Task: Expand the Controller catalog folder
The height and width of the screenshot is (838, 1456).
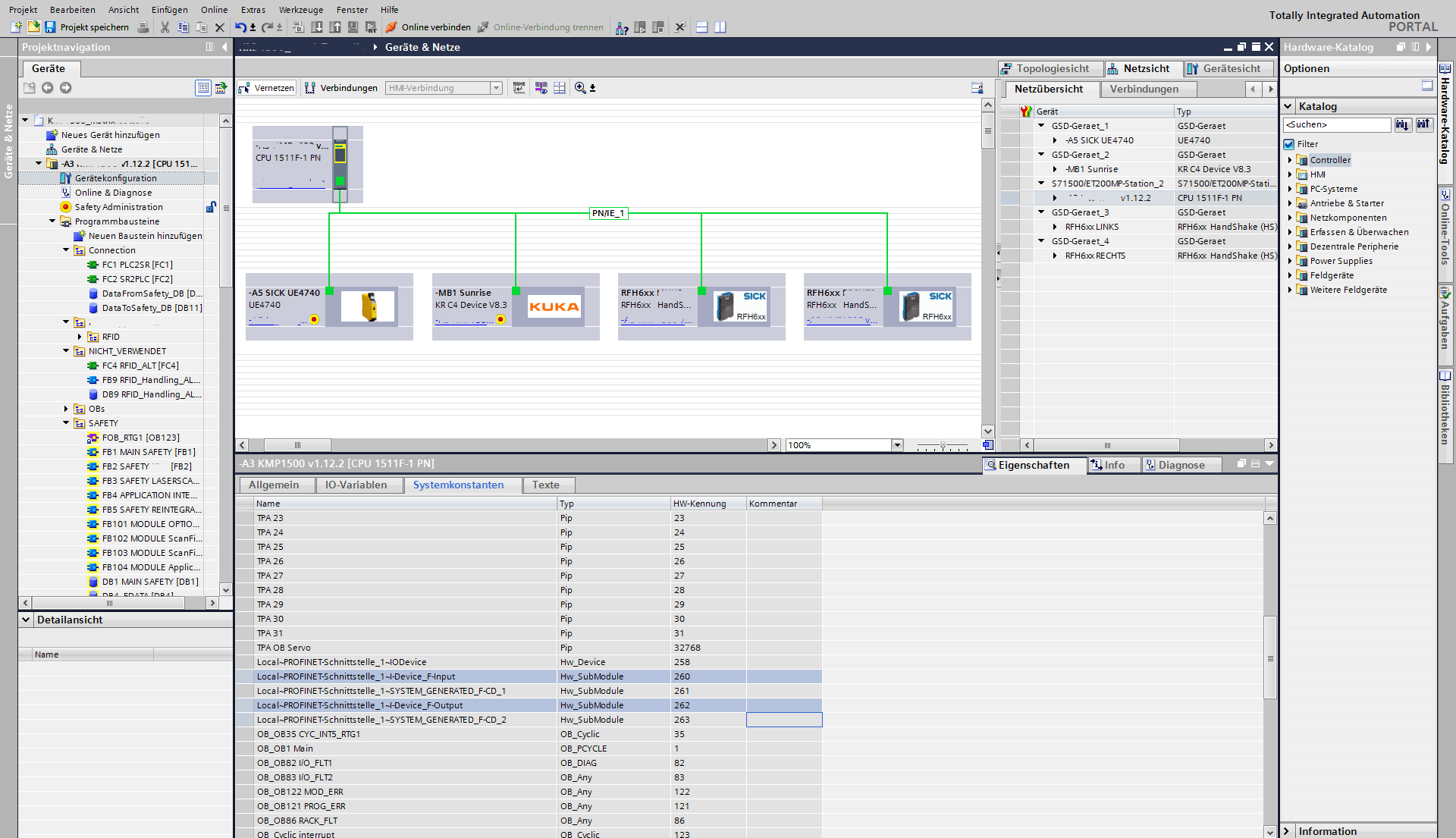Action: (x=1290, y=160)
